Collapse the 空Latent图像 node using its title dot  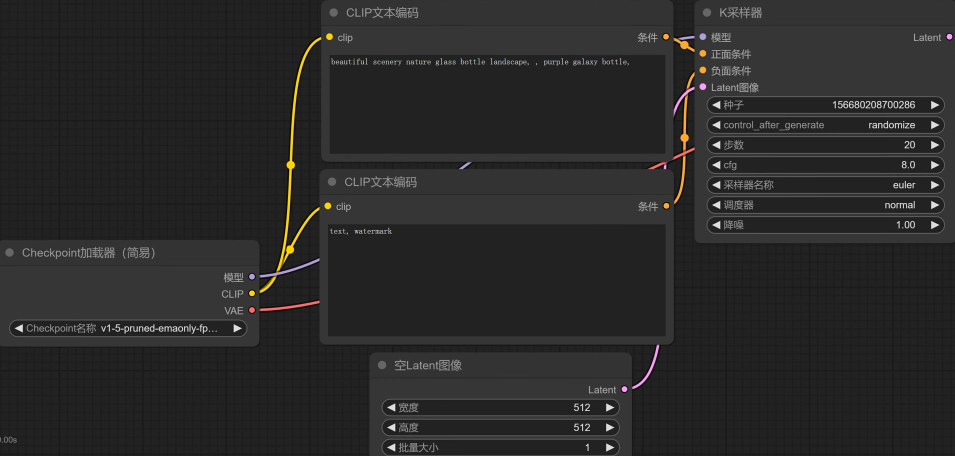coord(382,365)
